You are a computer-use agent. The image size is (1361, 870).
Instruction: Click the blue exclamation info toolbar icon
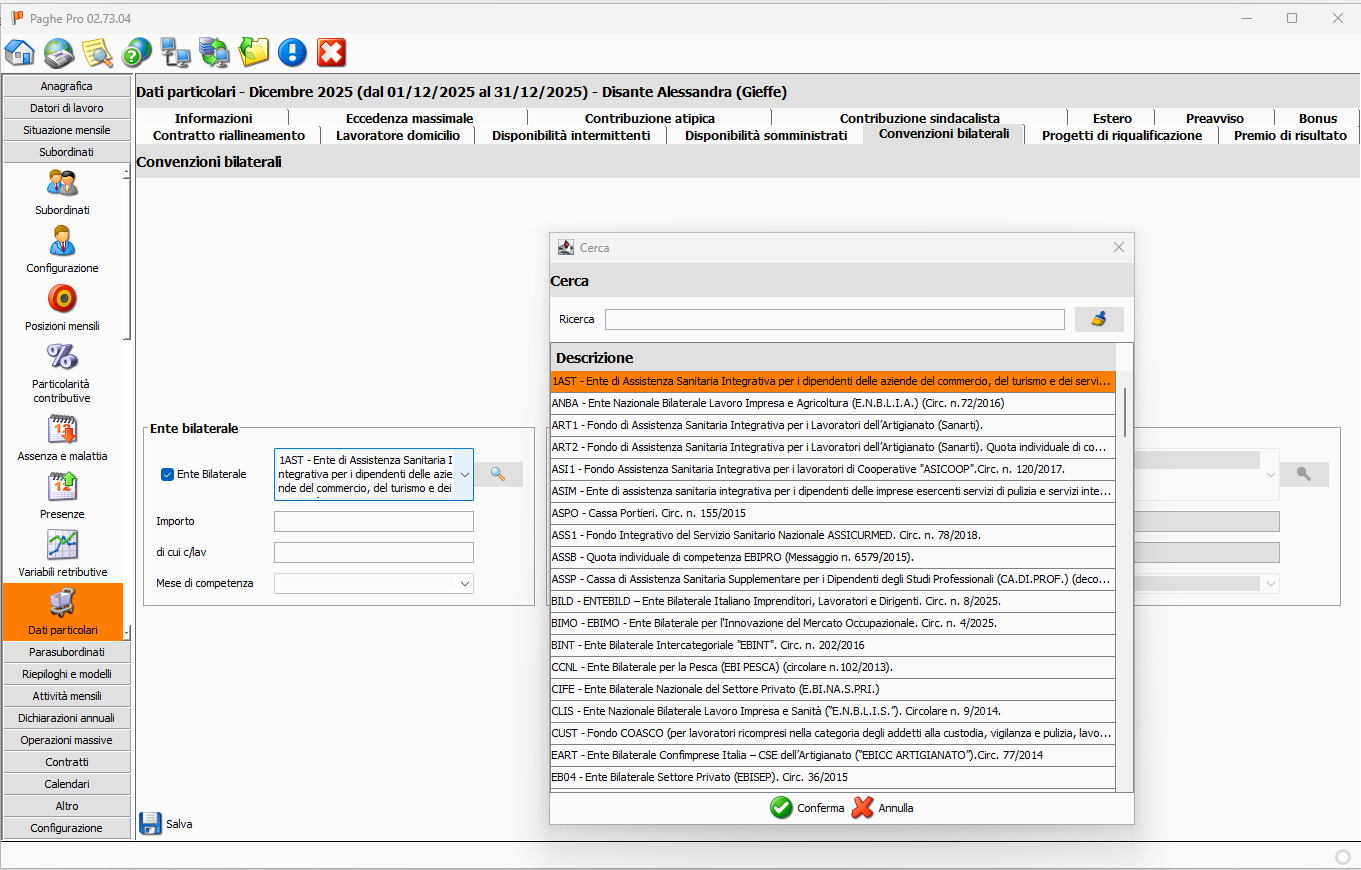[292, 52]
